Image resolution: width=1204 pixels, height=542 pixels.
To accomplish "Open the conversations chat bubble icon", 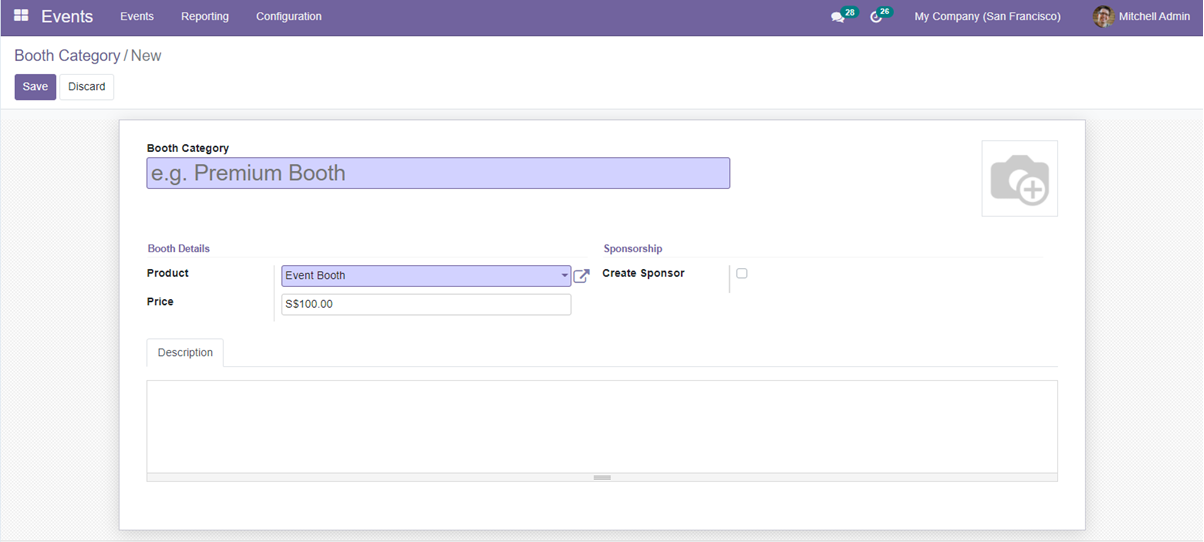I will 838,17.
